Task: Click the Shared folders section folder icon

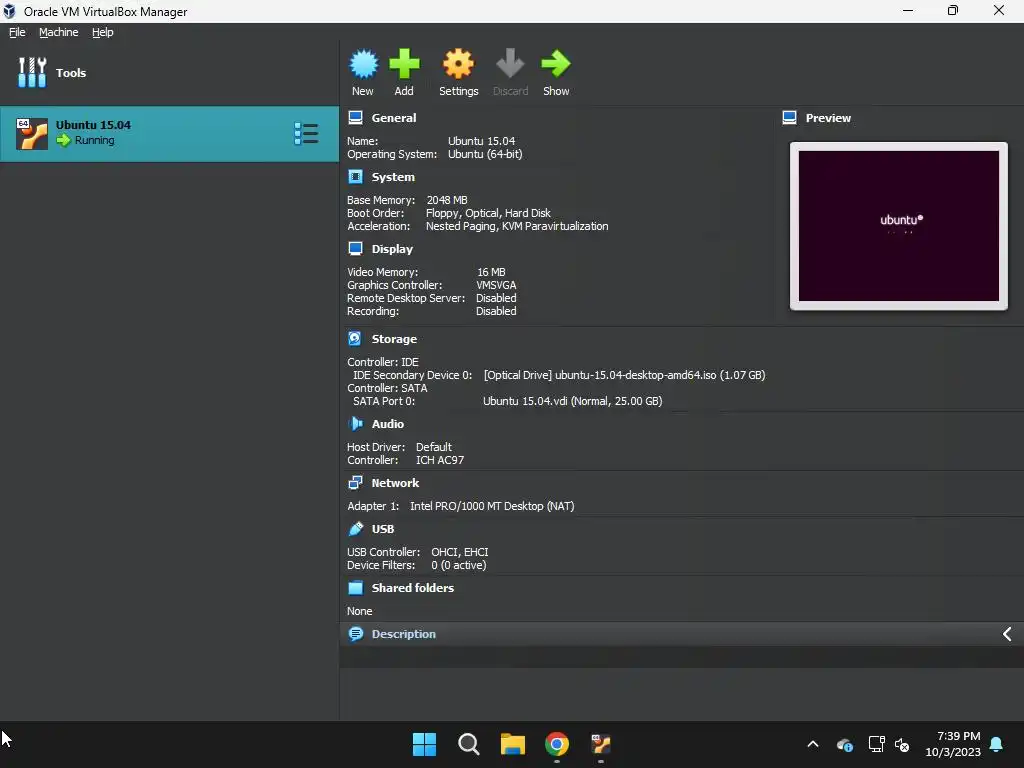Action: (x=355, y=588)
